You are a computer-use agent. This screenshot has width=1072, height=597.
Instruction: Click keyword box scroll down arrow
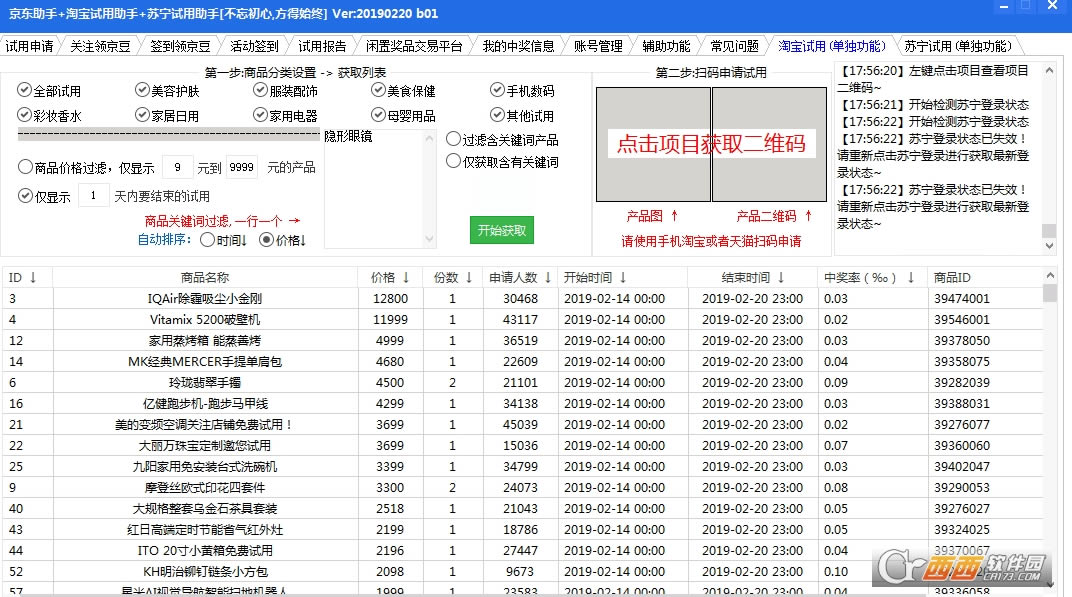tap(429, 239)
